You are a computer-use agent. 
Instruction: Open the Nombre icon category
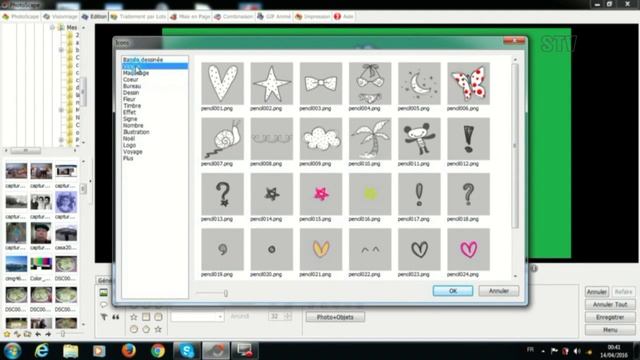133,125
